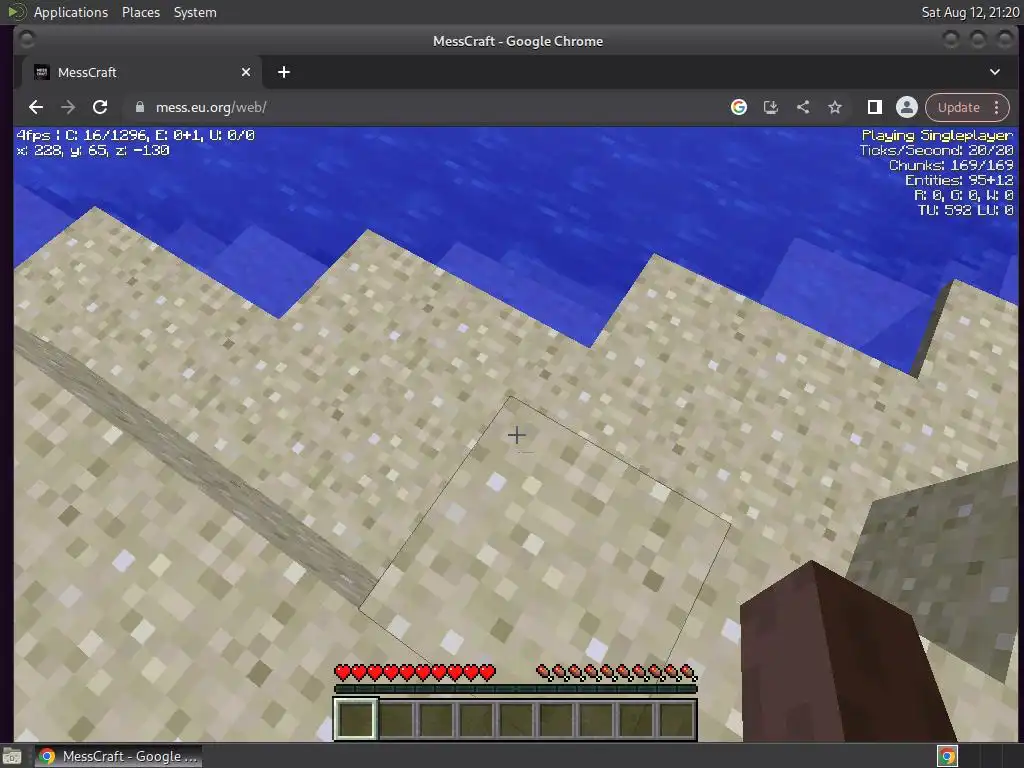The height and width of the screenshot is (768, 1024).
Task: Click the red hearts health bar
Action: pyautogui.click(x=415, y=672)
